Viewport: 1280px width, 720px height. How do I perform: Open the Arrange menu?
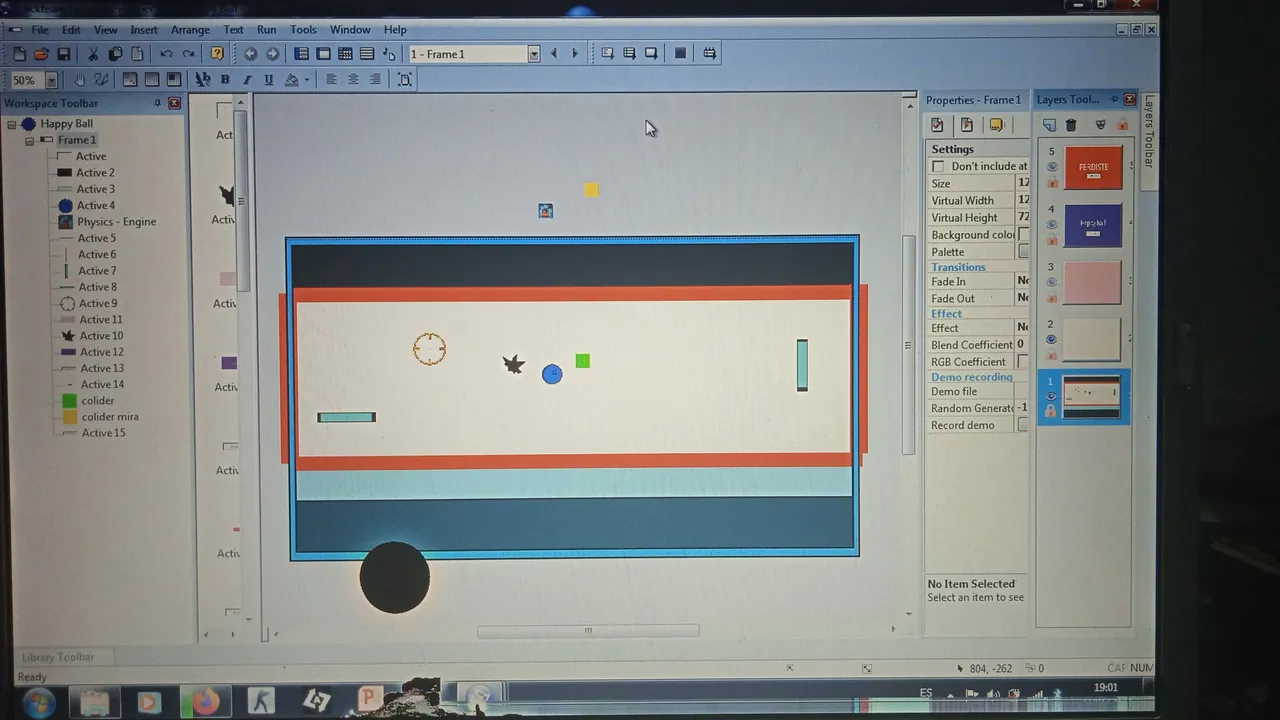click(x=190, y=30)
